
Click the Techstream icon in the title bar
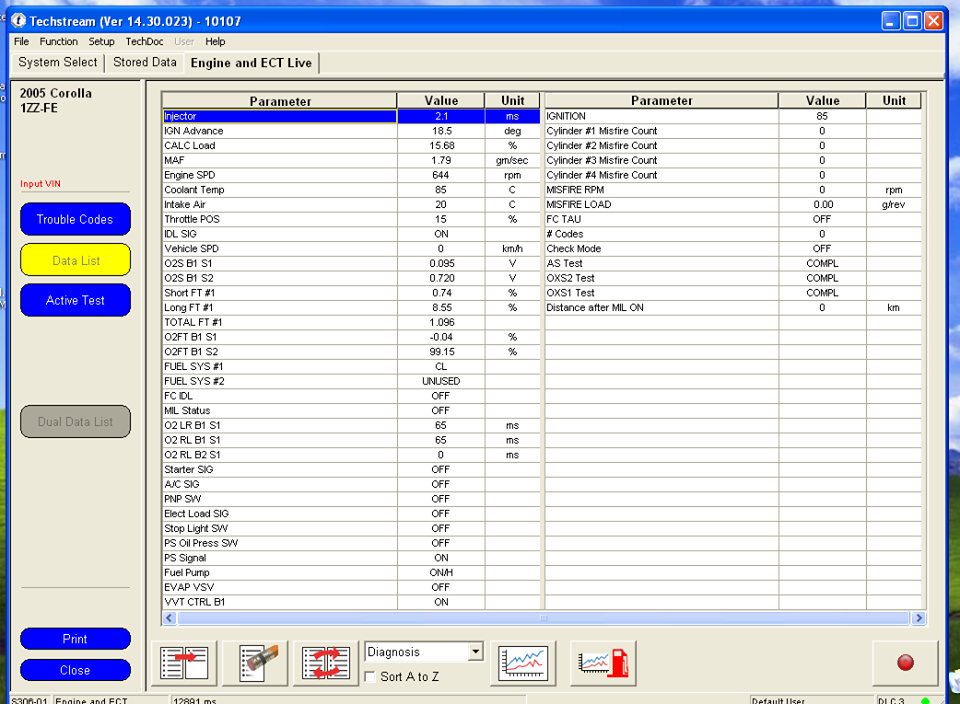point(17,20)
